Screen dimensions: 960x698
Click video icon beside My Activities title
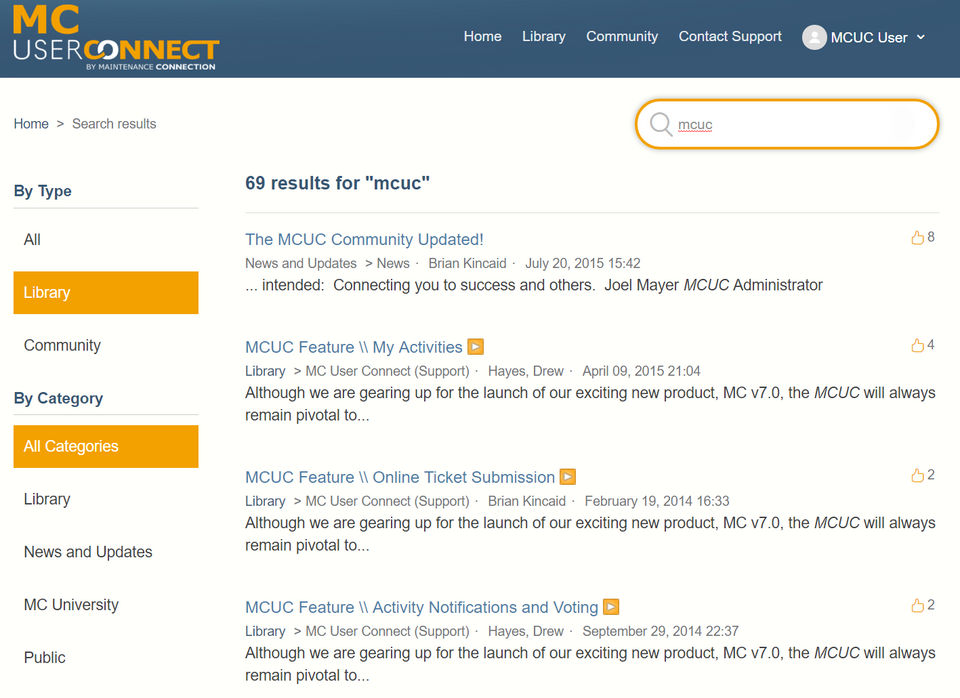tap(476, 347)
